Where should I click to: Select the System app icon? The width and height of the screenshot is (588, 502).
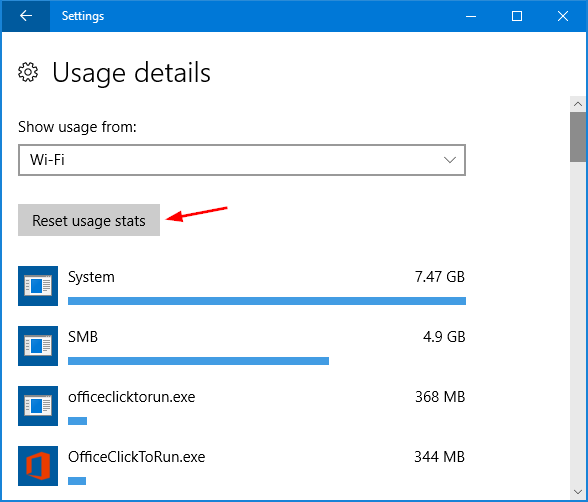[x=38, y=286]
